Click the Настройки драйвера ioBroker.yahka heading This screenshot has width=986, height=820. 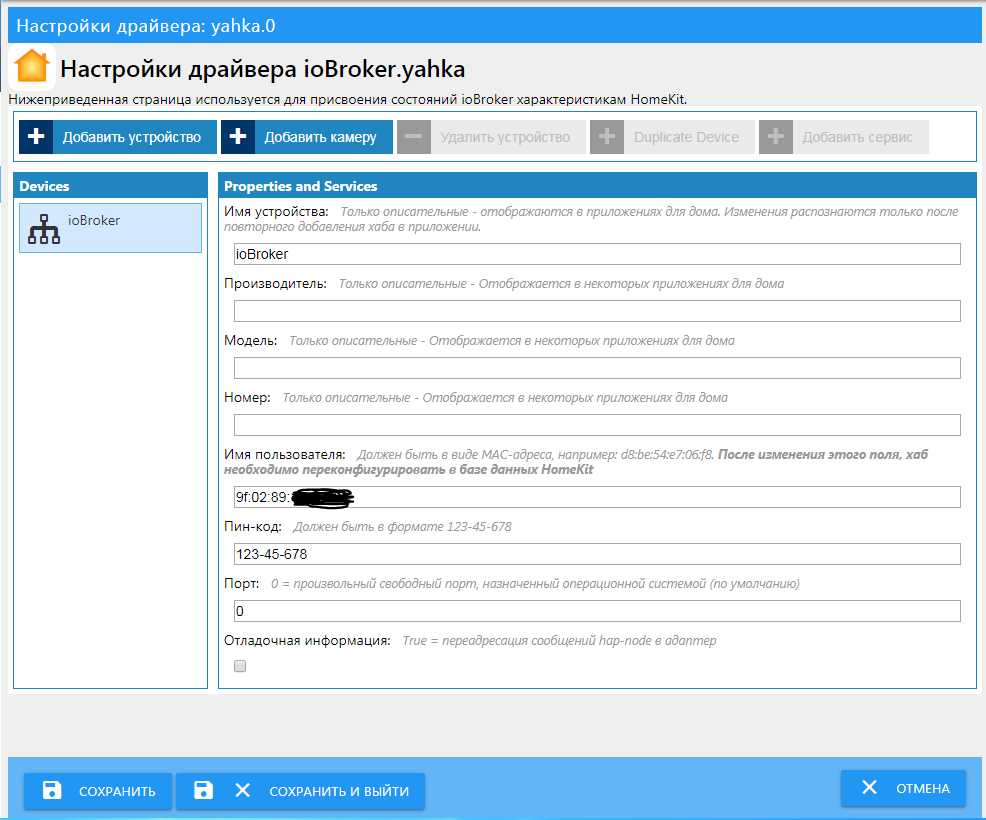pos(263,69)
